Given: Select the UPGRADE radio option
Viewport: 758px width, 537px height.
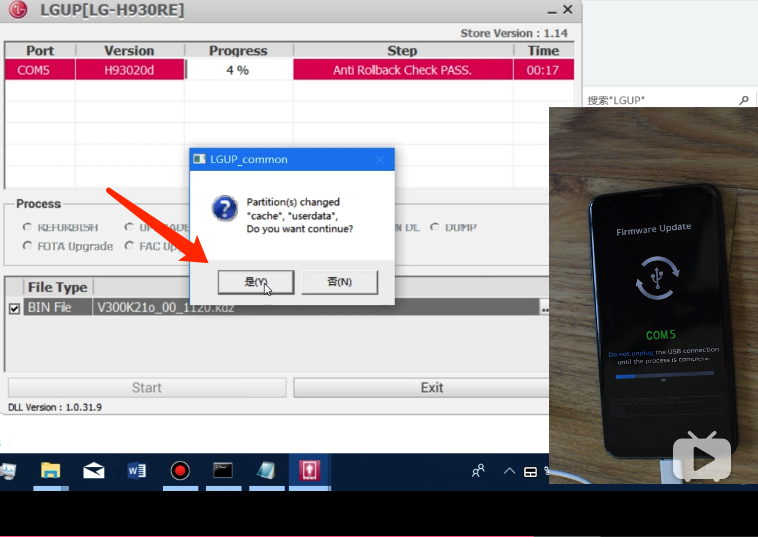Looking at the screenshot, I should pyautogui.click(x=129, y=227).
